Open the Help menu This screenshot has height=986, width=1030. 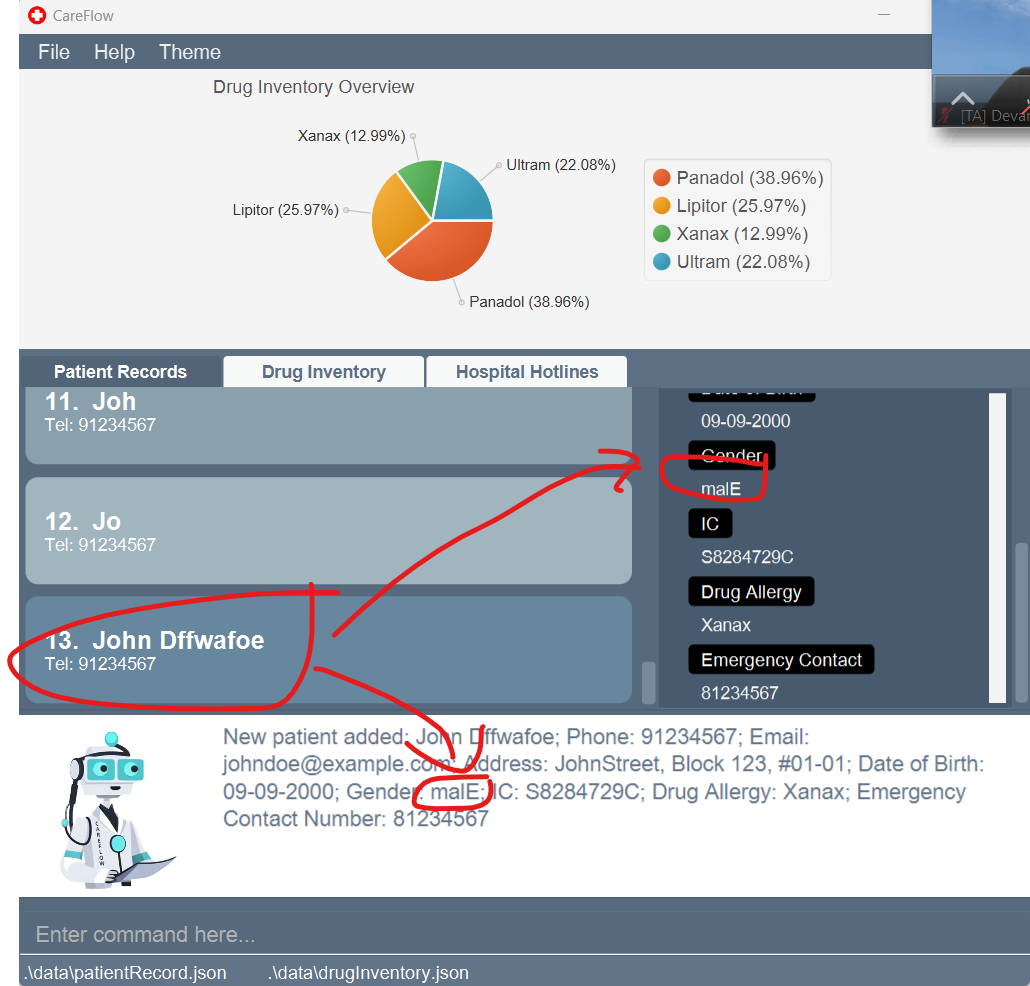[x=114, y=52]
